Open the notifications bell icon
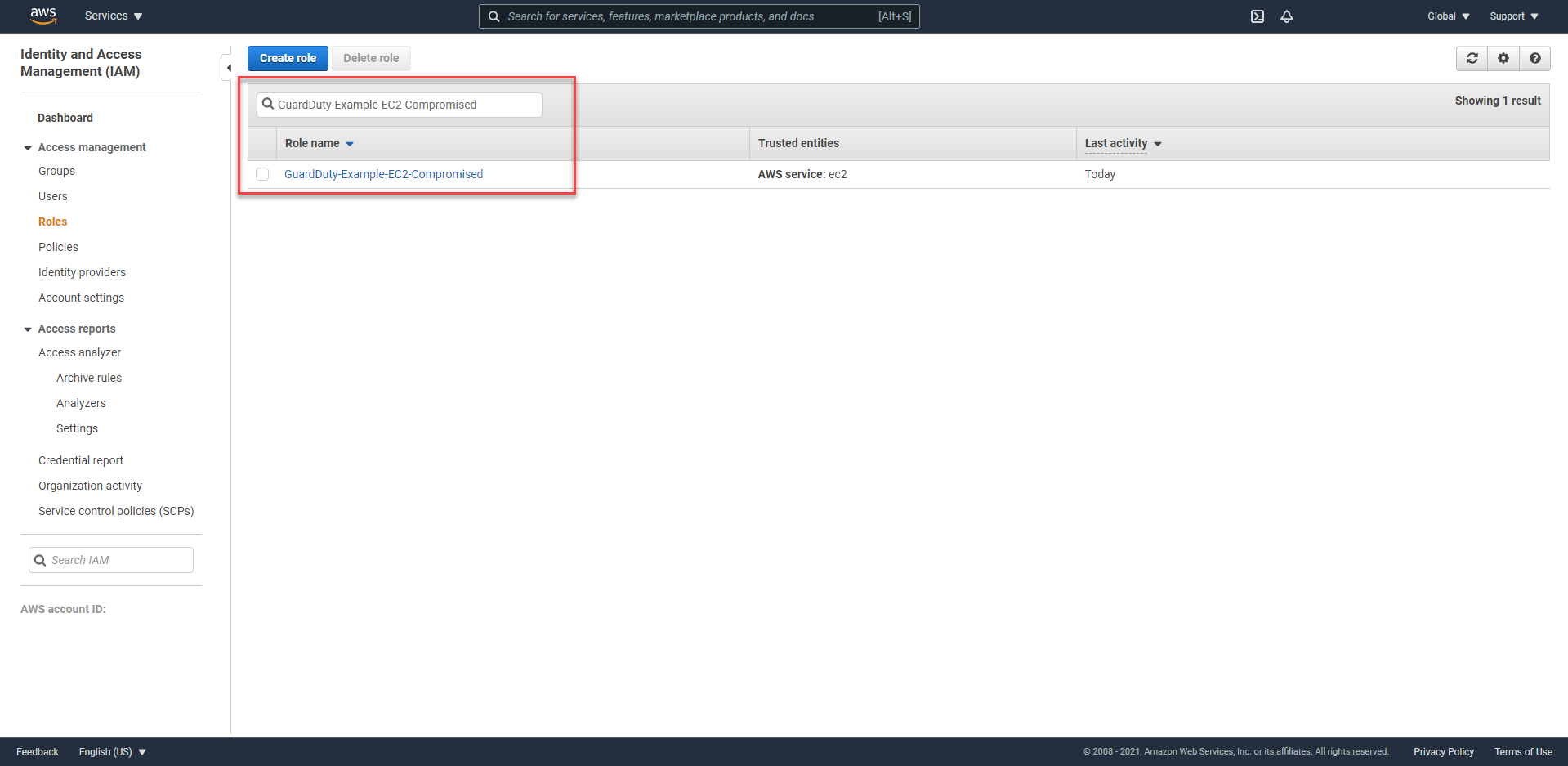Screen dimensions: 1568x766 pos(1287,16)
